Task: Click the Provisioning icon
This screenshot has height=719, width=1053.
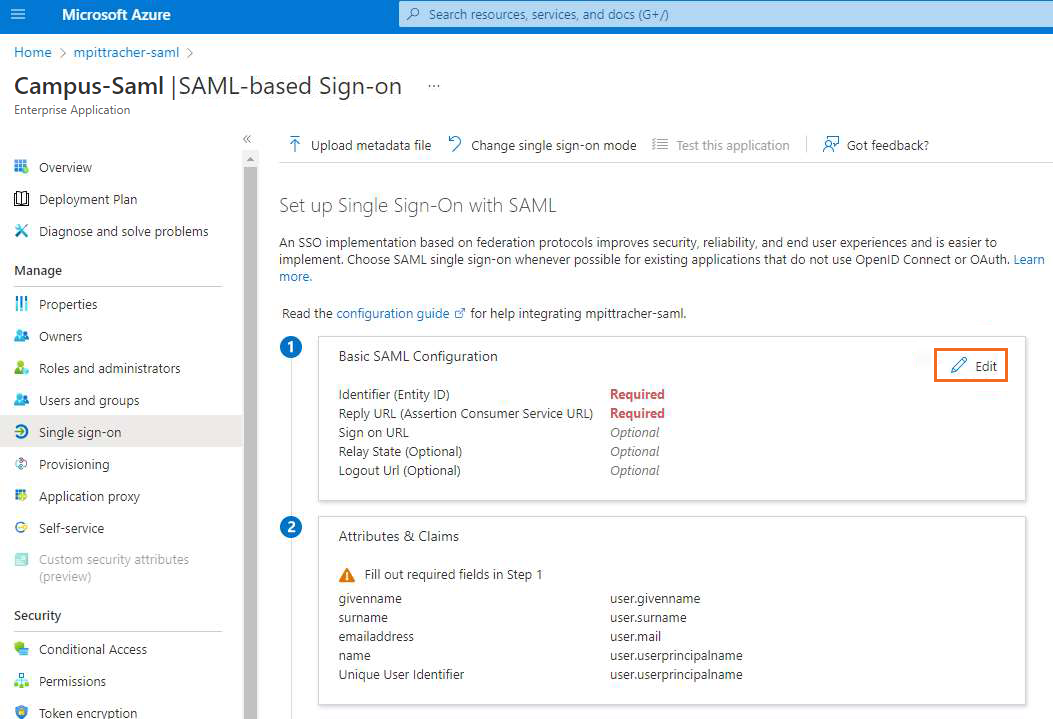Action: tap(21, 463)
